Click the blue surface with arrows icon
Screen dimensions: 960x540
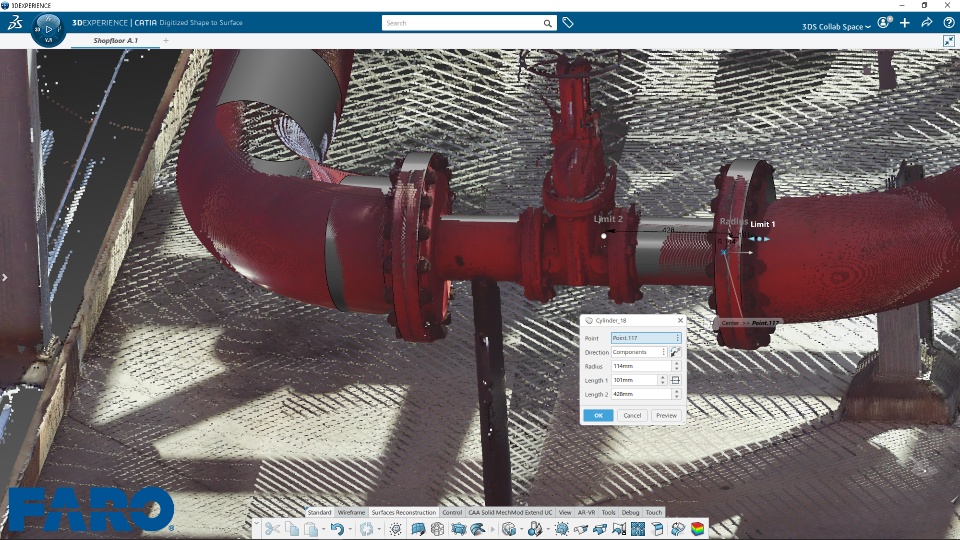(x=599, y=528)
